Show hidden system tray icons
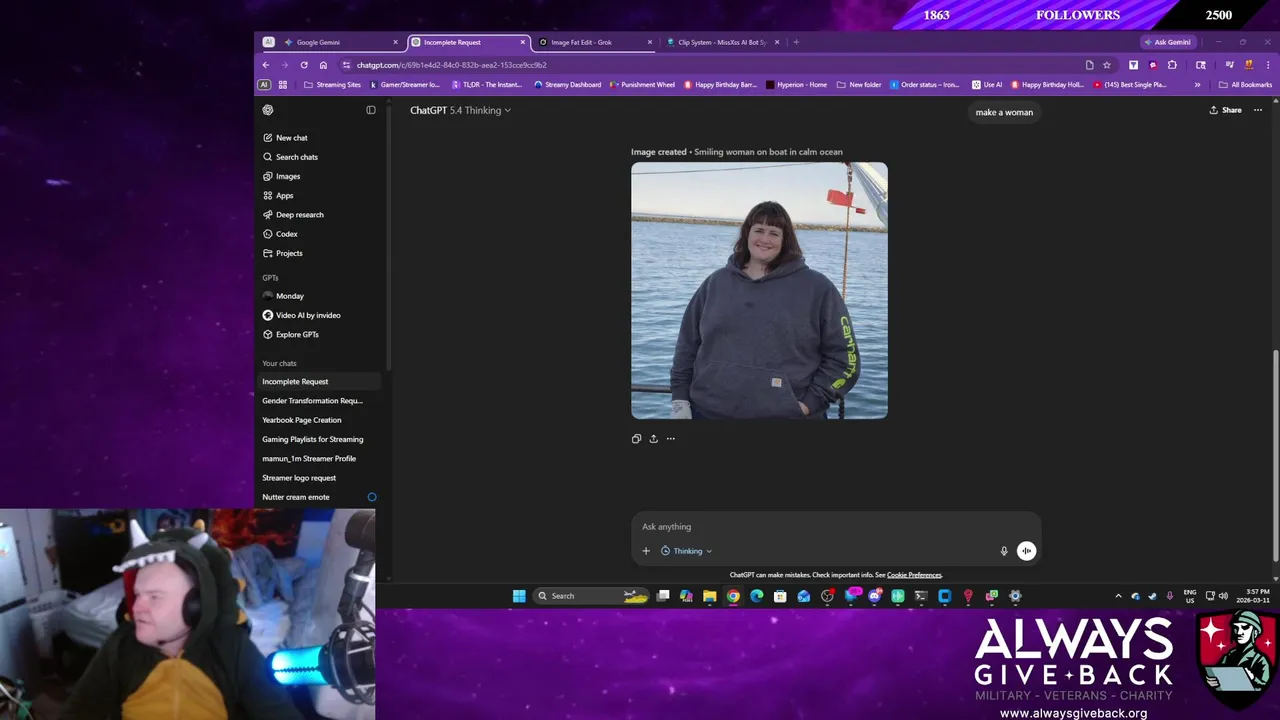Viewport: 1280px width, 720px height. click(x=1118, y=596)
